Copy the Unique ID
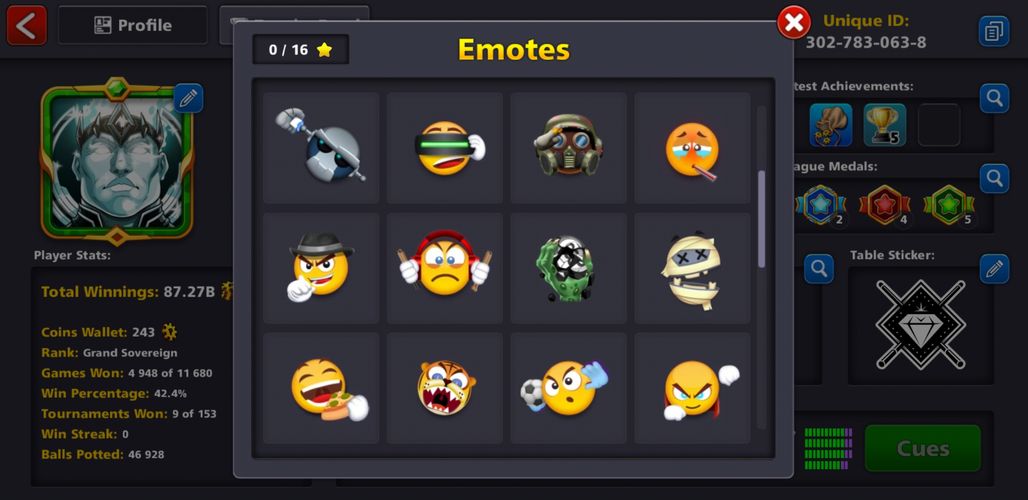Screen dimensions: 1028x500 coord(994,31)
